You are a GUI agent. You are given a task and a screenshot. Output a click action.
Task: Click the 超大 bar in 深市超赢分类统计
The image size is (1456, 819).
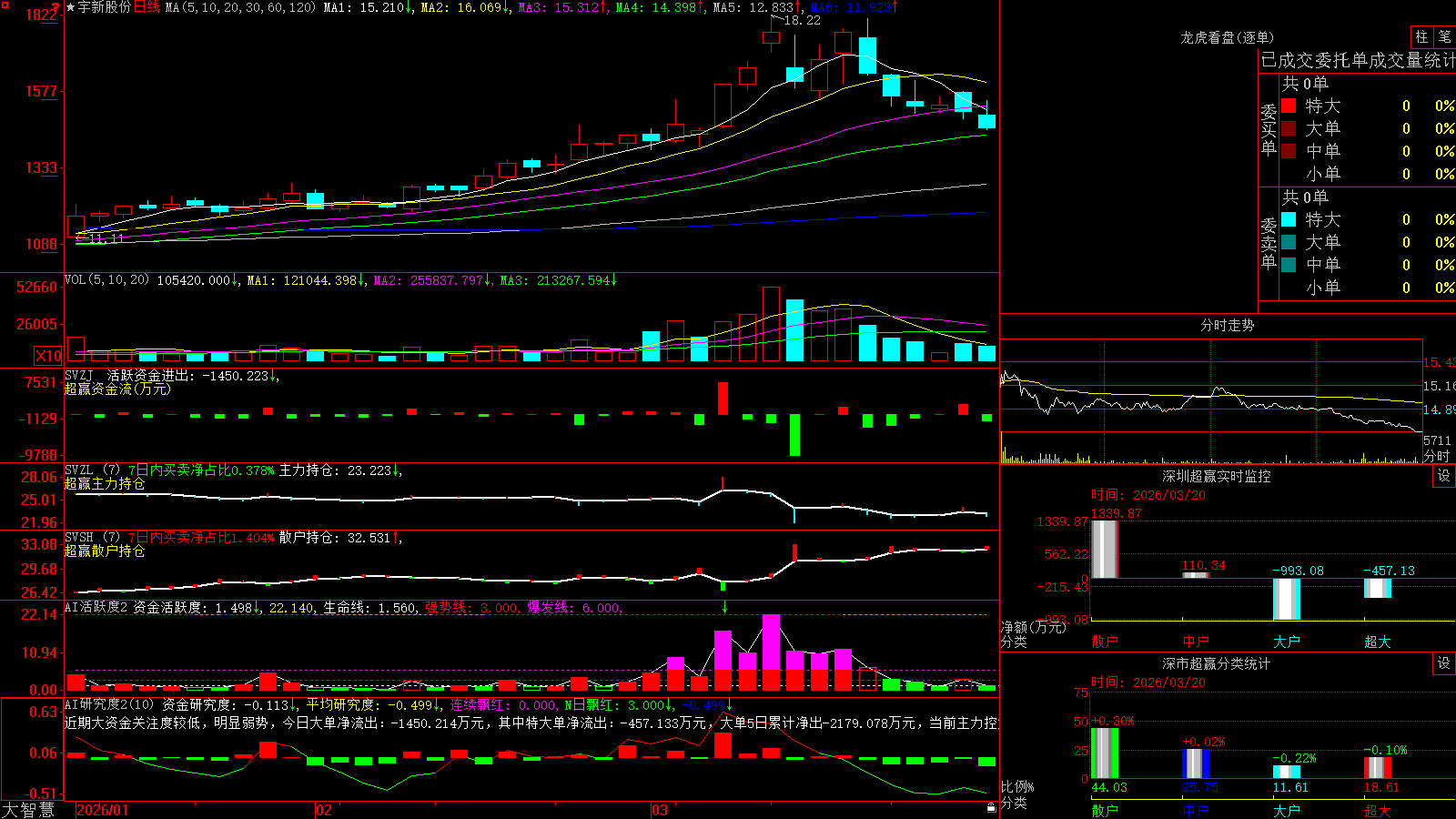(x=1377, y=767)
